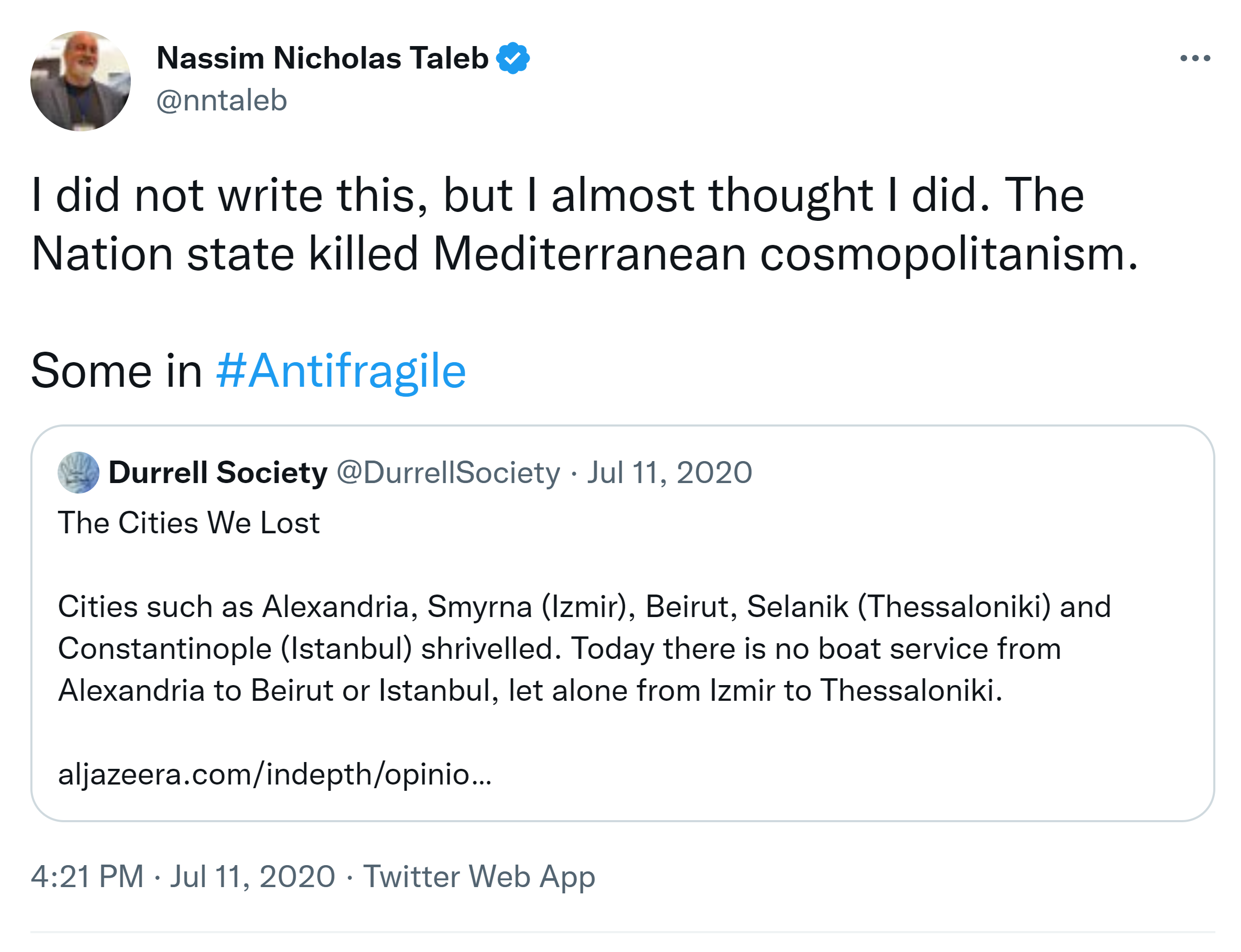Click the "Alexandria to Beirut or Istanbul" line
1241x952 pixels.
coord(530,690)
